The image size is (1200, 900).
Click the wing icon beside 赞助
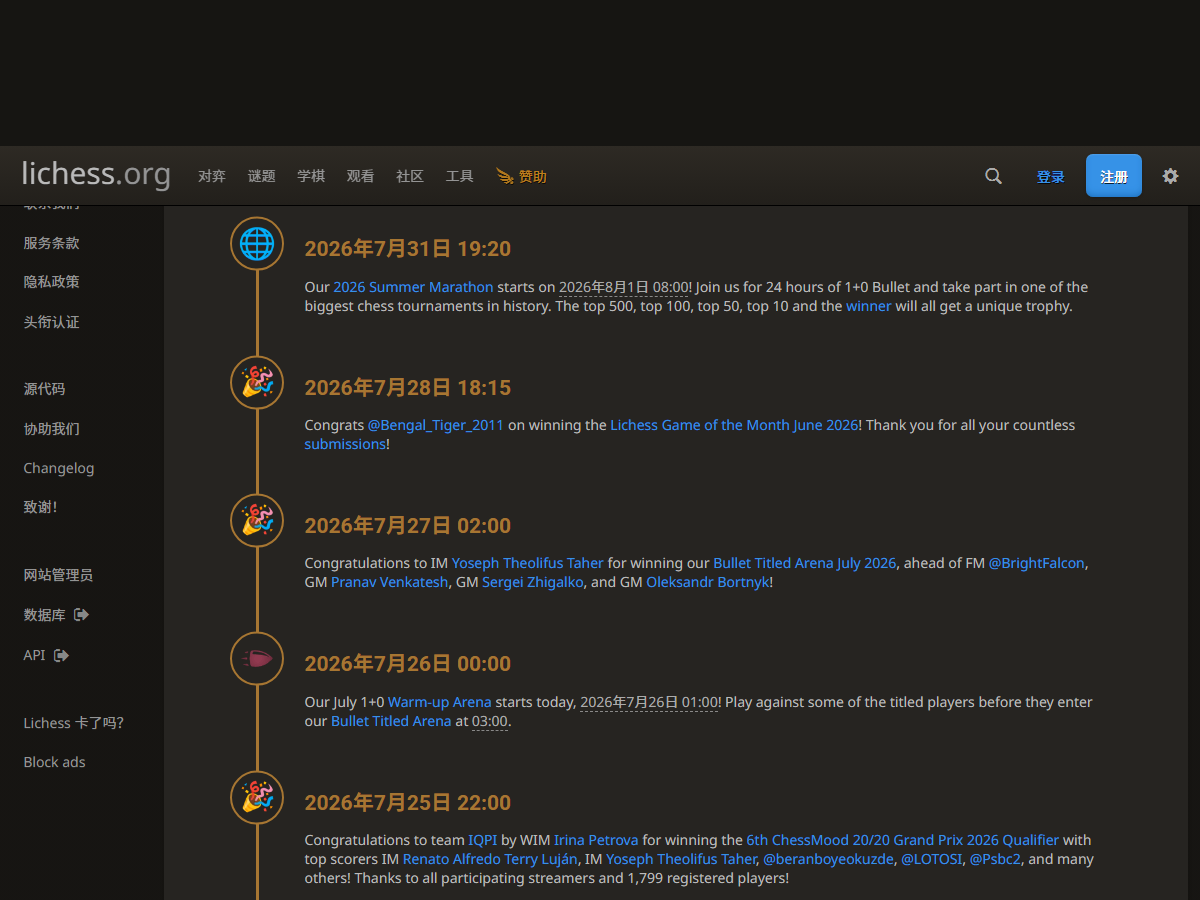(505, 176)
